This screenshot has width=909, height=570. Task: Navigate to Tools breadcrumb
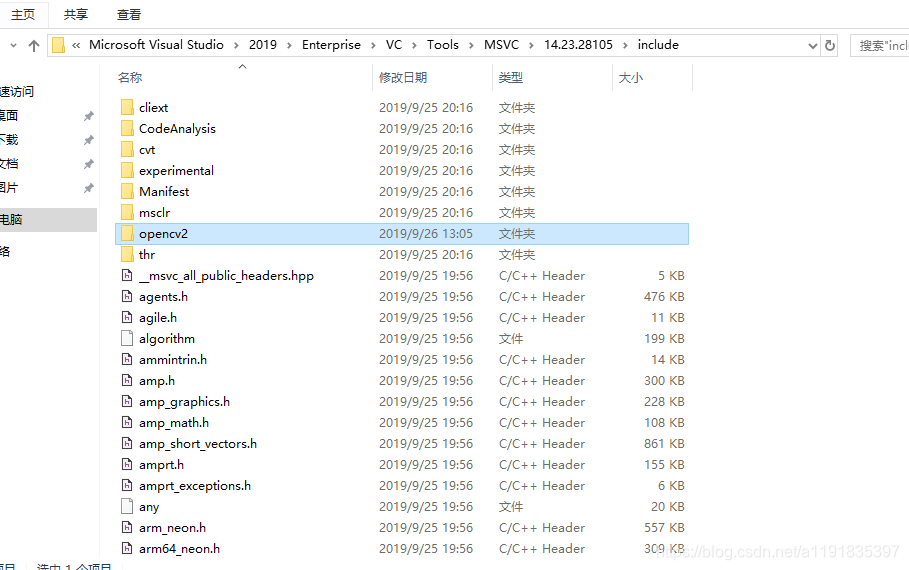coord(442,45)
